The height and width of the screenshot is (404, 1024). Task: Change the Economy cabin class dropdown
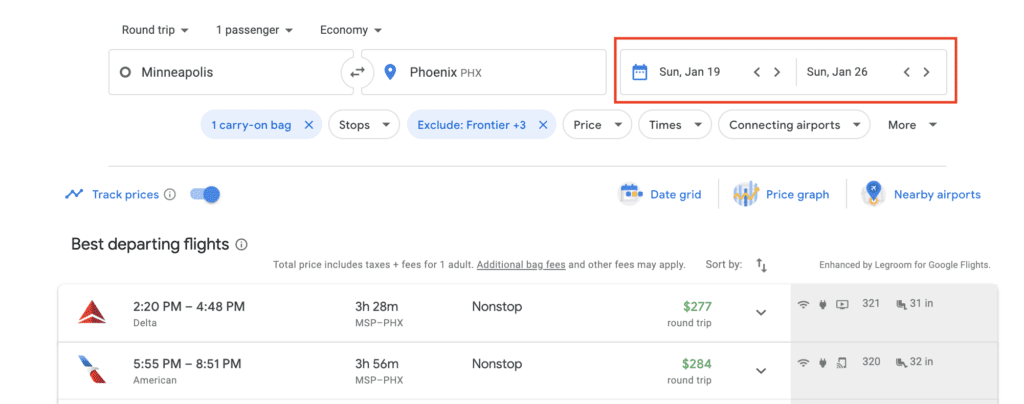coord(350,30)
